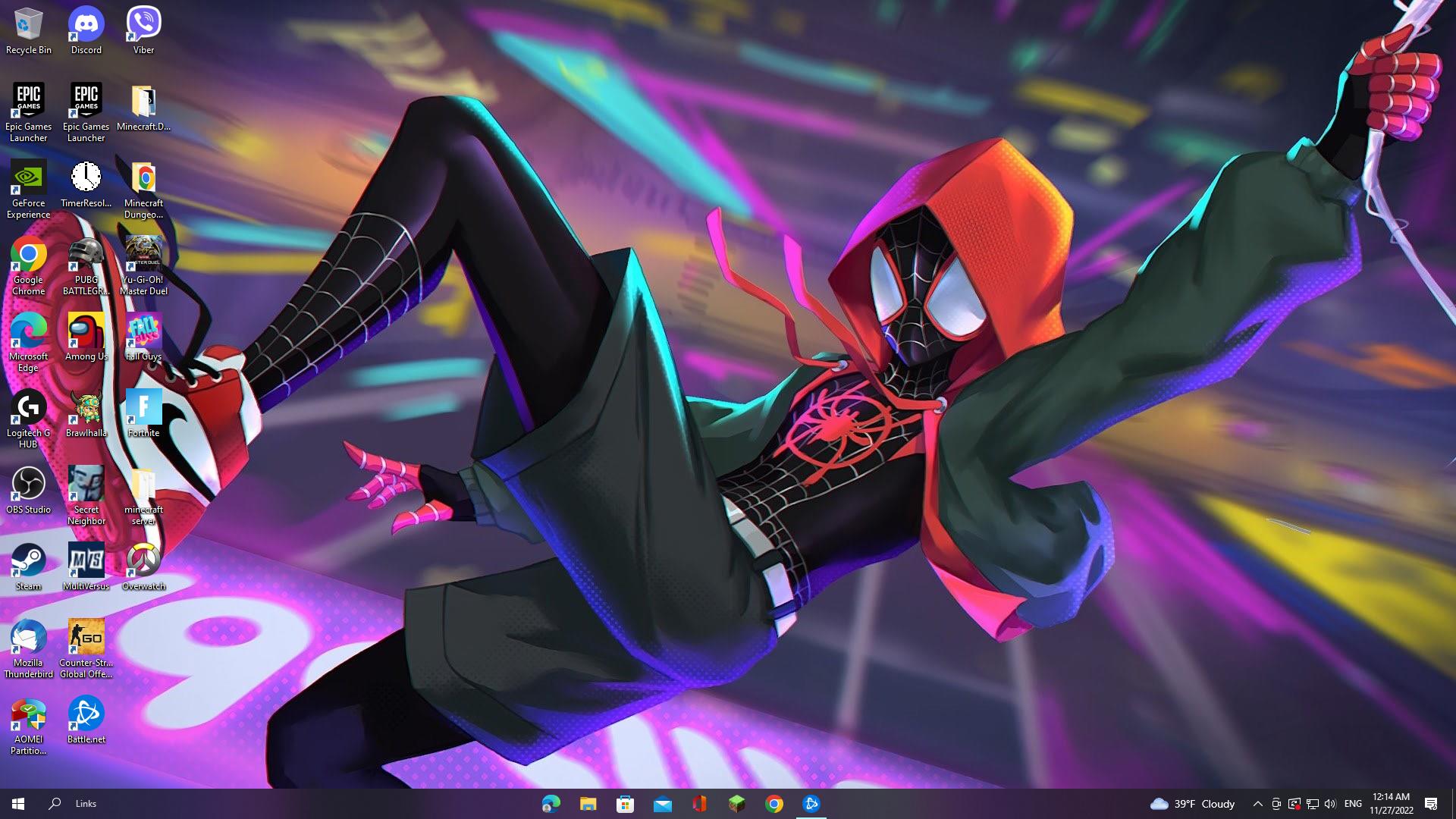Open the notification Action Center
This screenshot has width=1456, height=819.
pos(1431,804)
